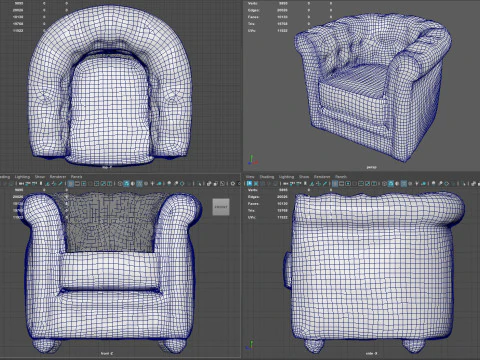Click Edges: count in persp viewport HUD

[x=282, y=10]
